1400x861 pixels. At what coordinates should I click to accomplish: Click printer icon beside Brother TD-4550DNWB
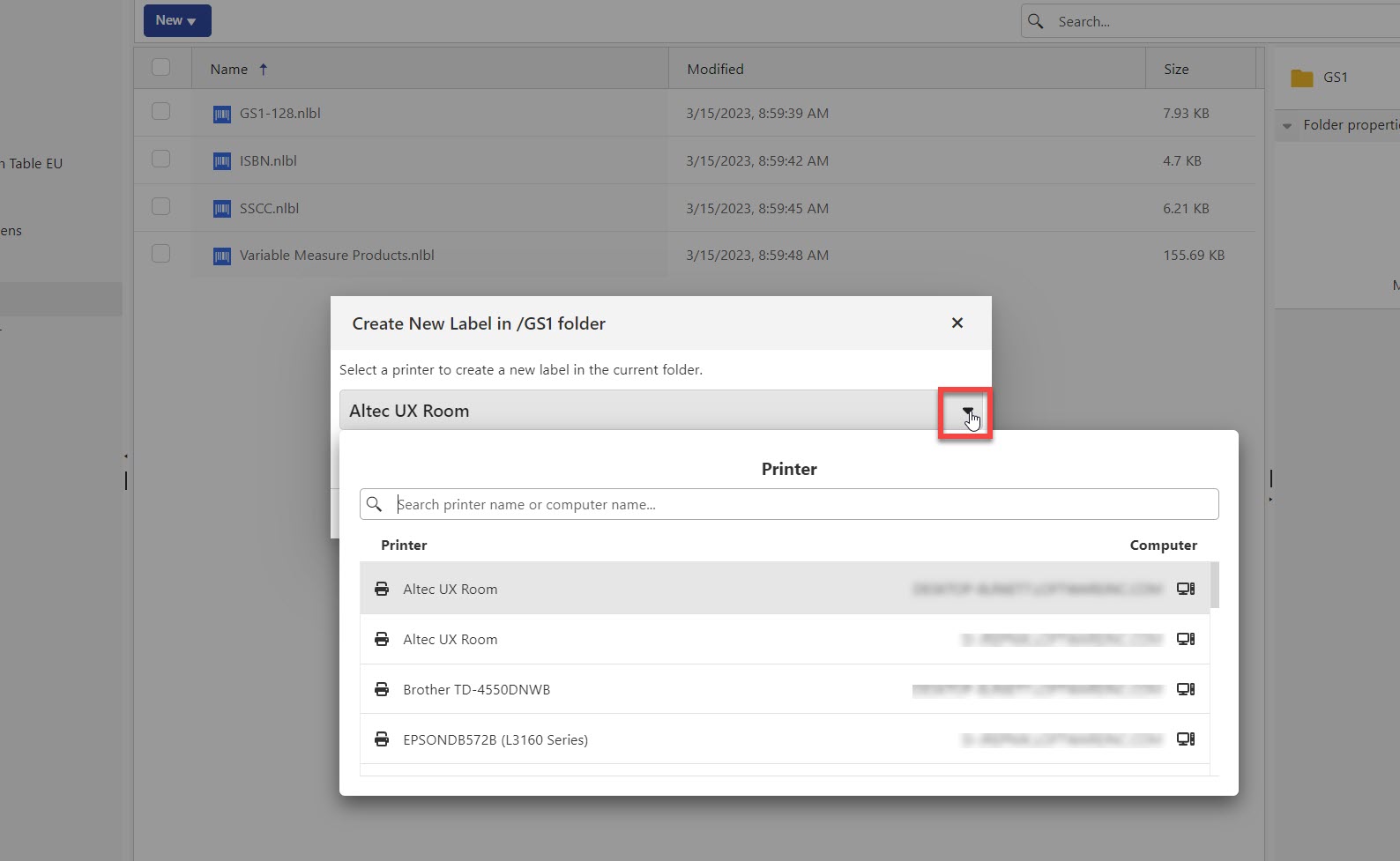pos(382,689)
